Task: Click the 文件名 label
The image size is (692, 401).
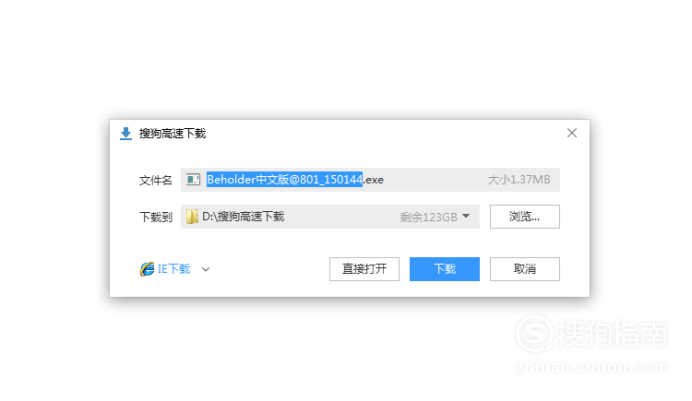Action: (x=155, y=180)
